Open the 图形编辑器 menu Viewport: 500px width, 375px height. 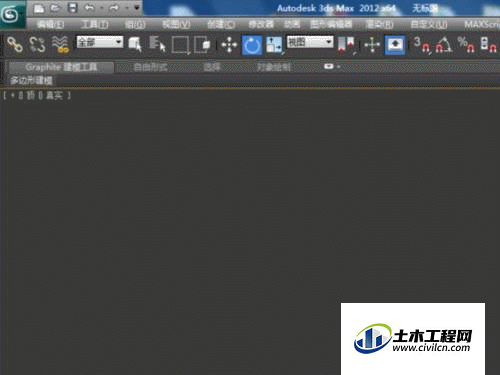tap(331, 24)
